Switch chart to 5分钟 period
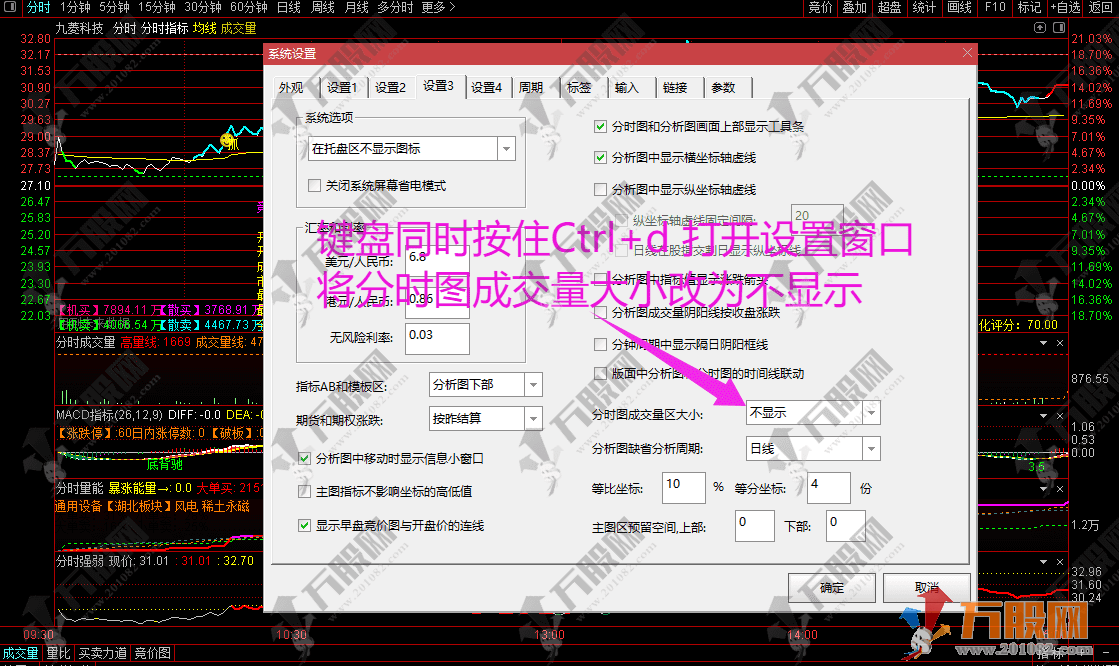The width and height of the screenshot is (1119, 666). [114, 7]
